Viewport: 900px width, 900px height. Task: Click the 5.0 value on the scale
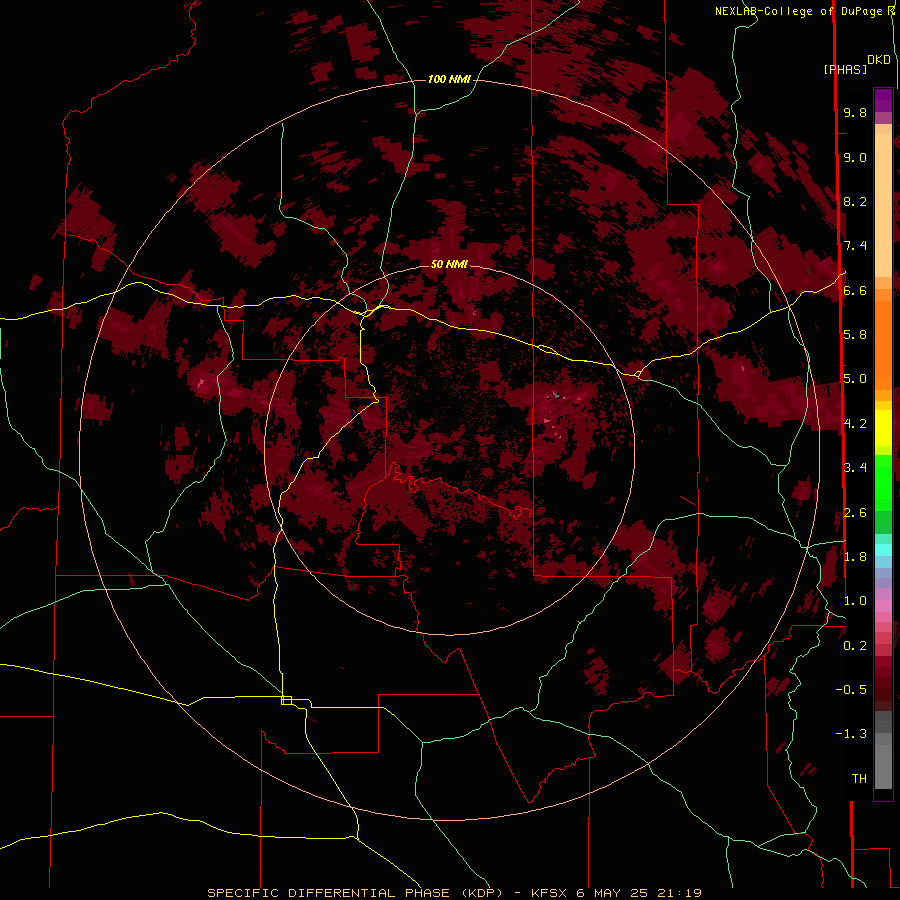[855, 379]
